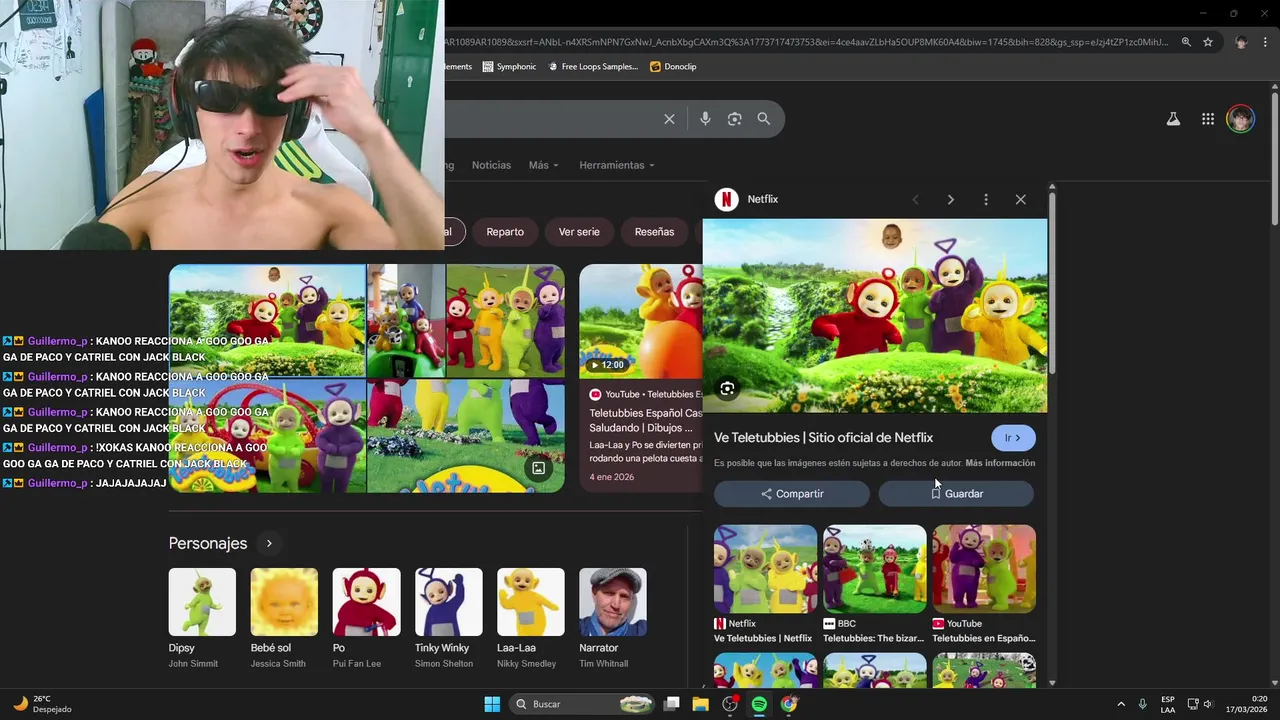Screen dimensions: 1280x720
Task: Open OBS Studio taskbar icon
Action: (x=730, y=704)
